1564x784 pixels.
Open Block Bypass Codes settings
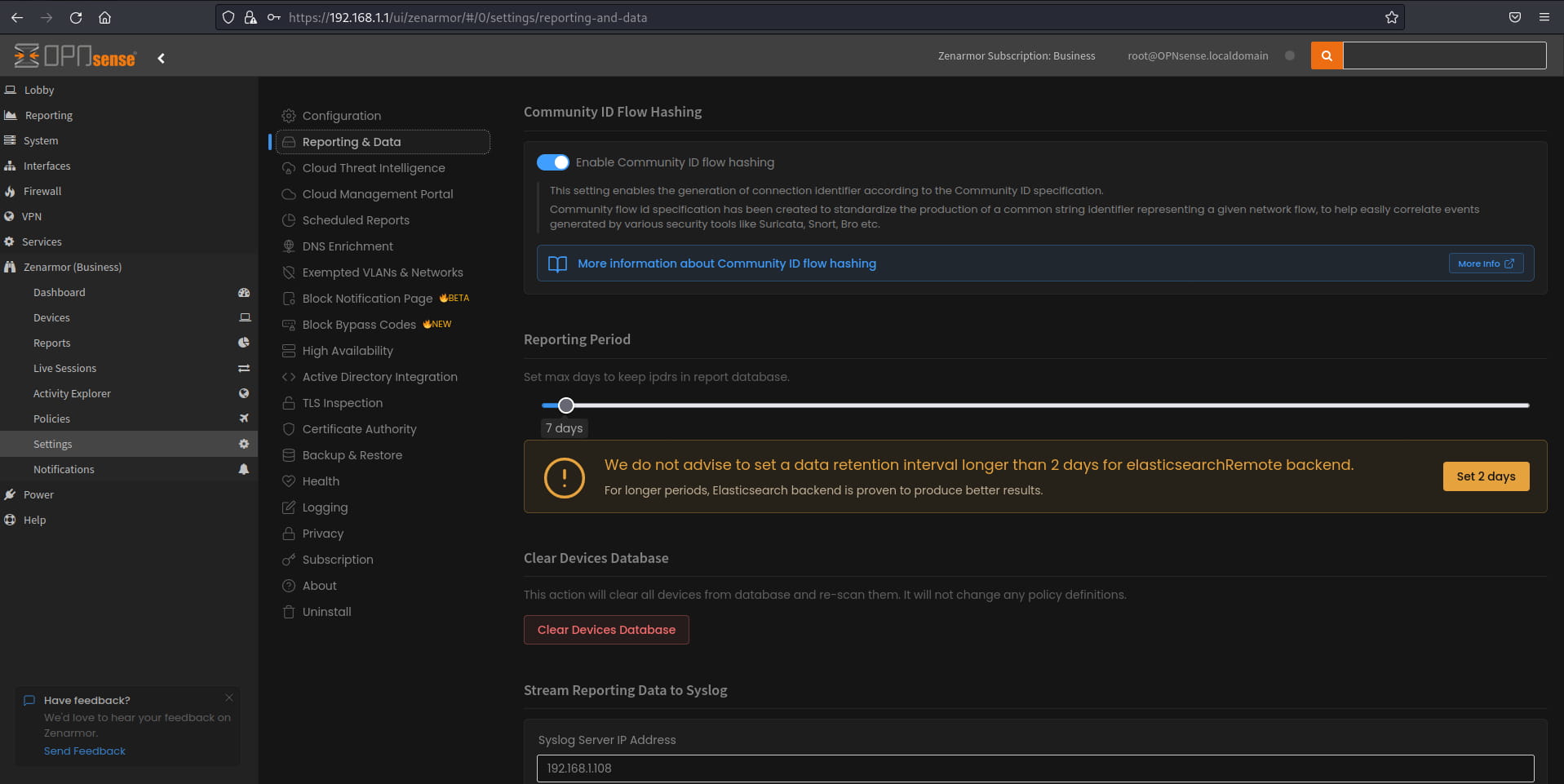point(359,325)
